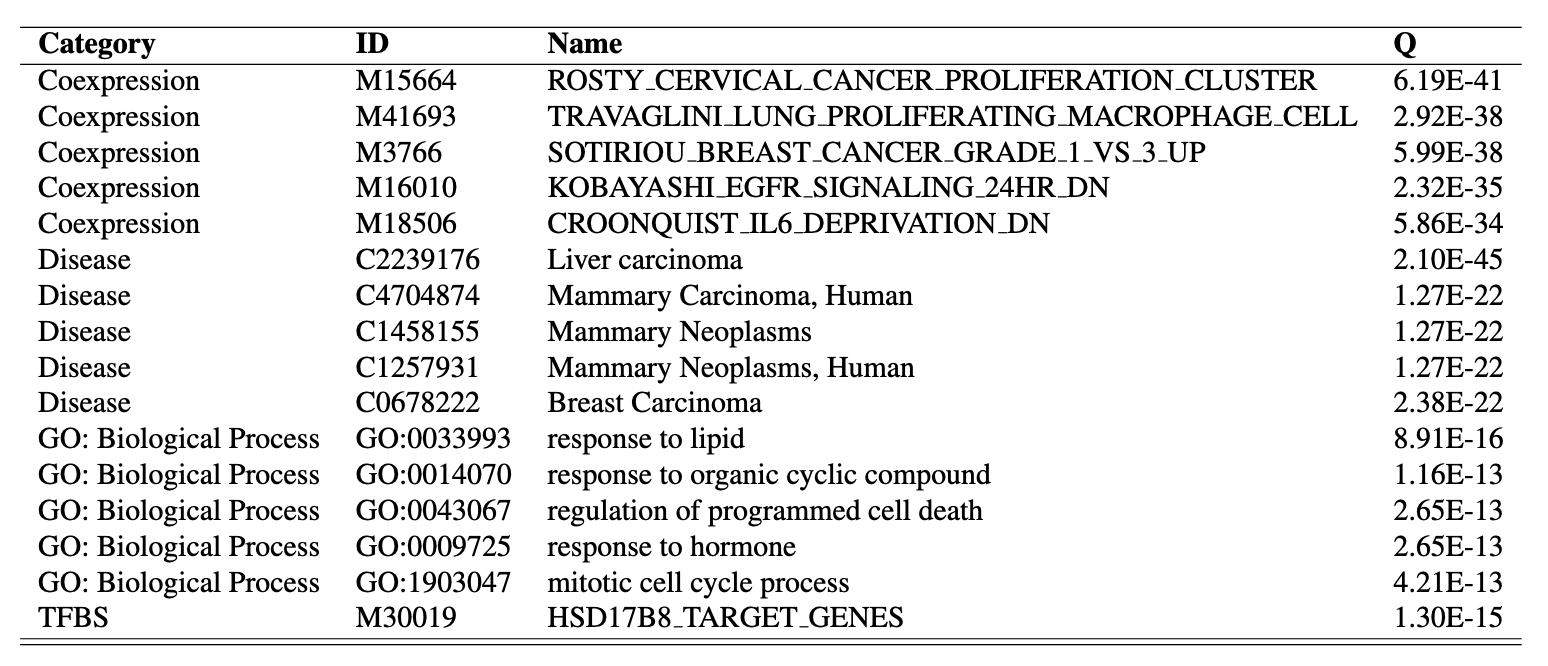Click the Liver carcinoma disease name
1548x666 pixels.
tap(645, 260)
